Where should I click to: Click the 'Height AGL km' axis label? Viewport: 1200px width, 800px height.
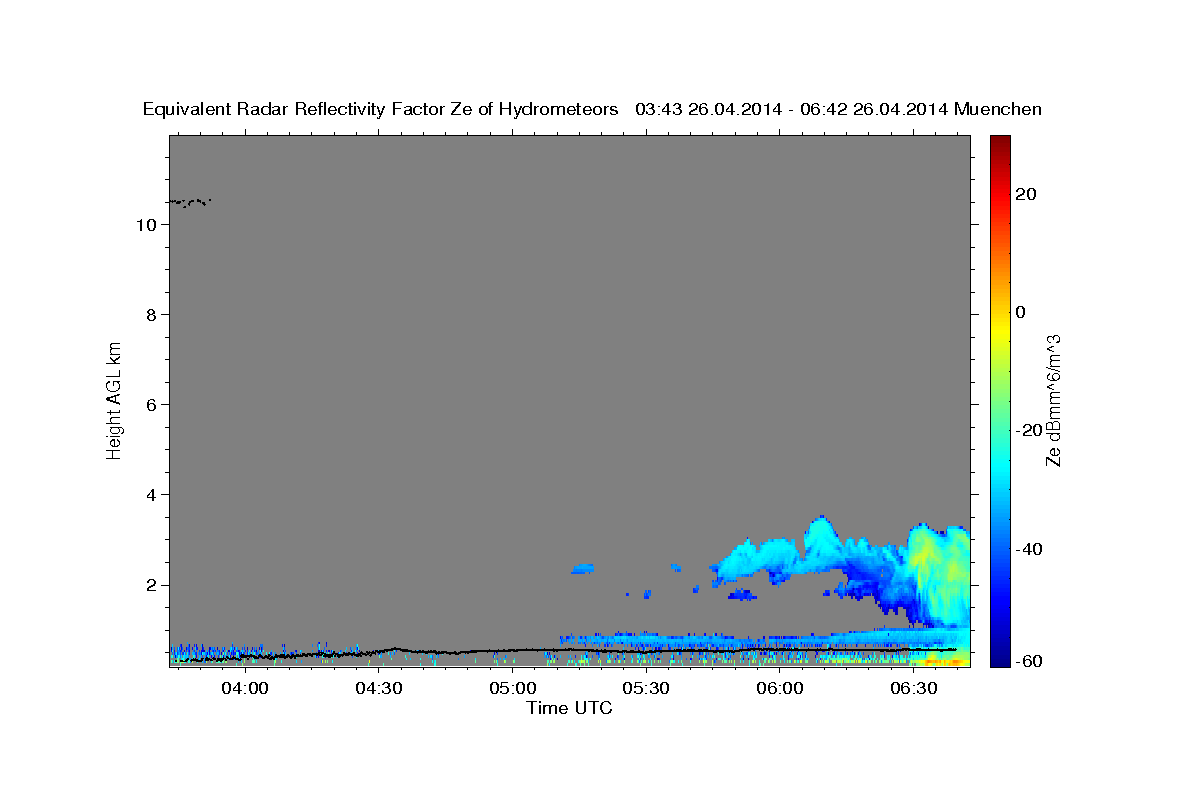115,399
